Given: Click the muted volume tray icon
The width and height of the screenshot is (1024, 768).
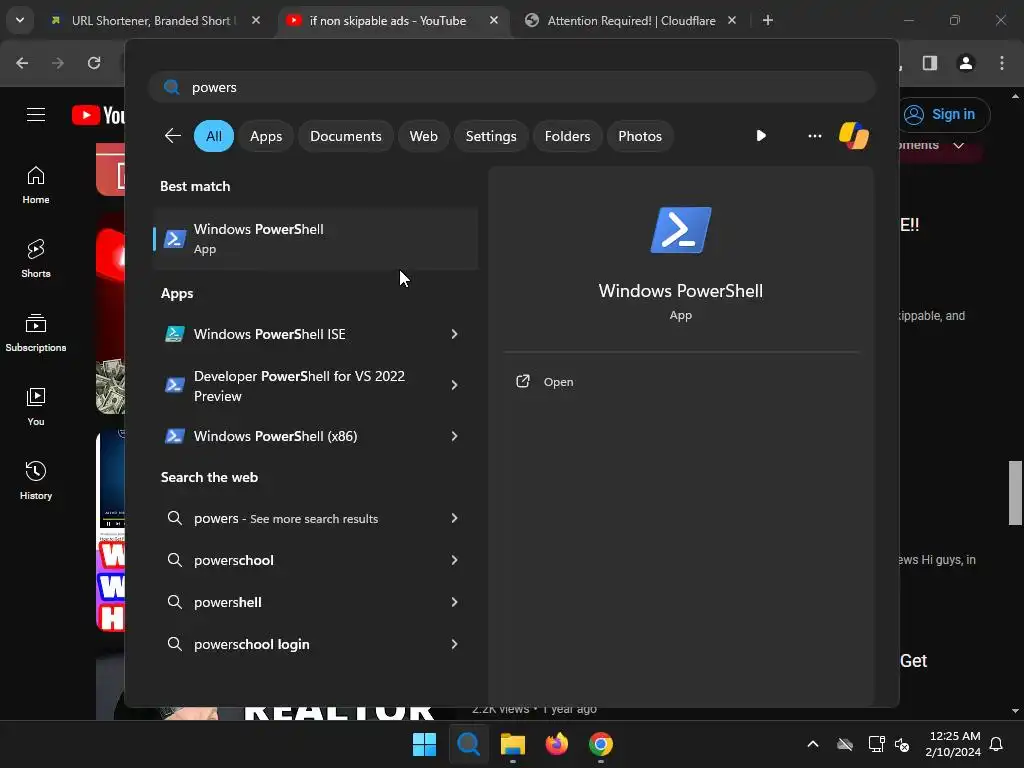Looking at the screenshot, I should click(x=902, y=744).
